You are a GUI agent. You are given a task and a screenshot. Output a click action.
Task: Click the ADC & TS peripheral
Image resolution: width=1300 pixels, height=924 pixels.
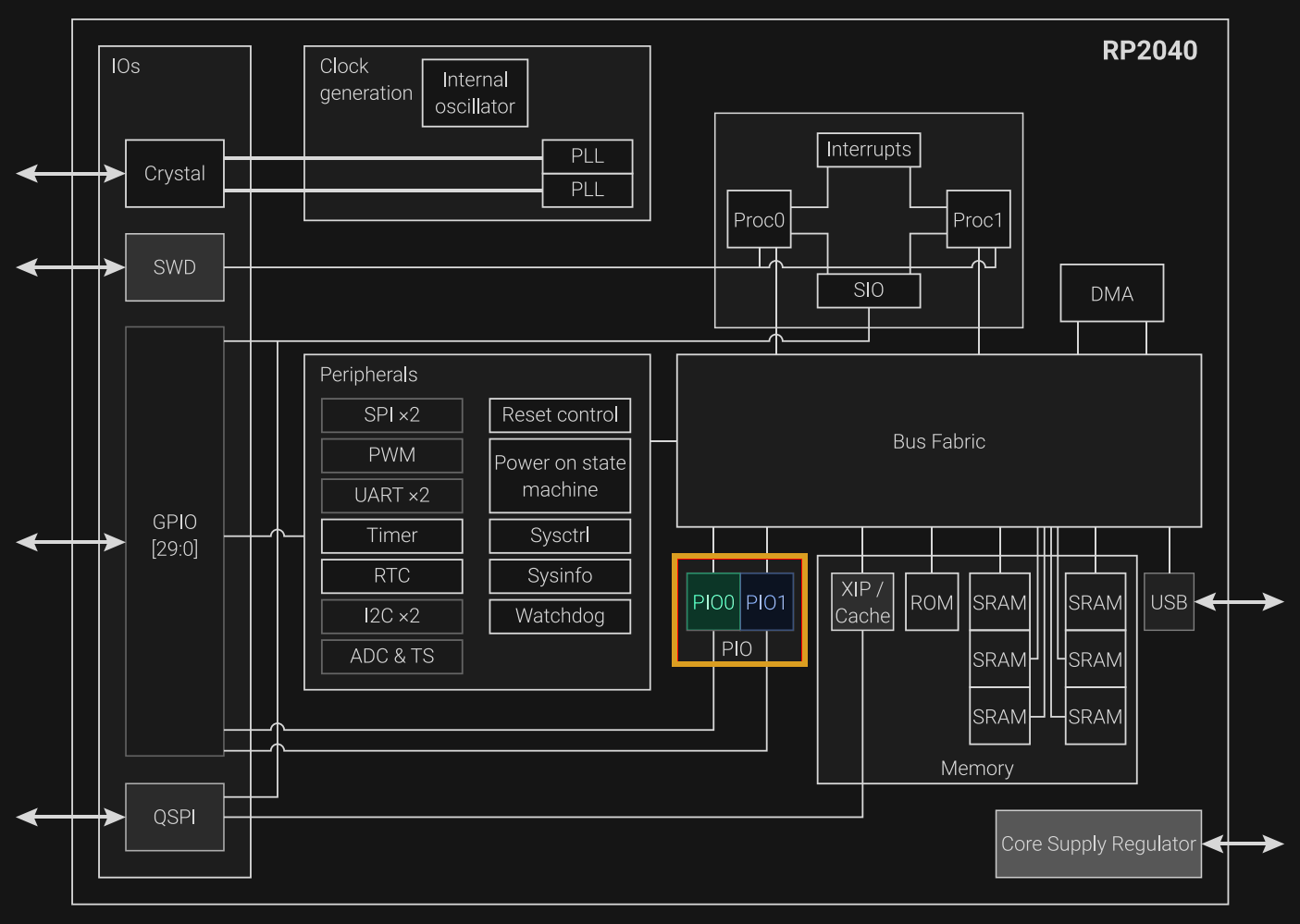391,657
